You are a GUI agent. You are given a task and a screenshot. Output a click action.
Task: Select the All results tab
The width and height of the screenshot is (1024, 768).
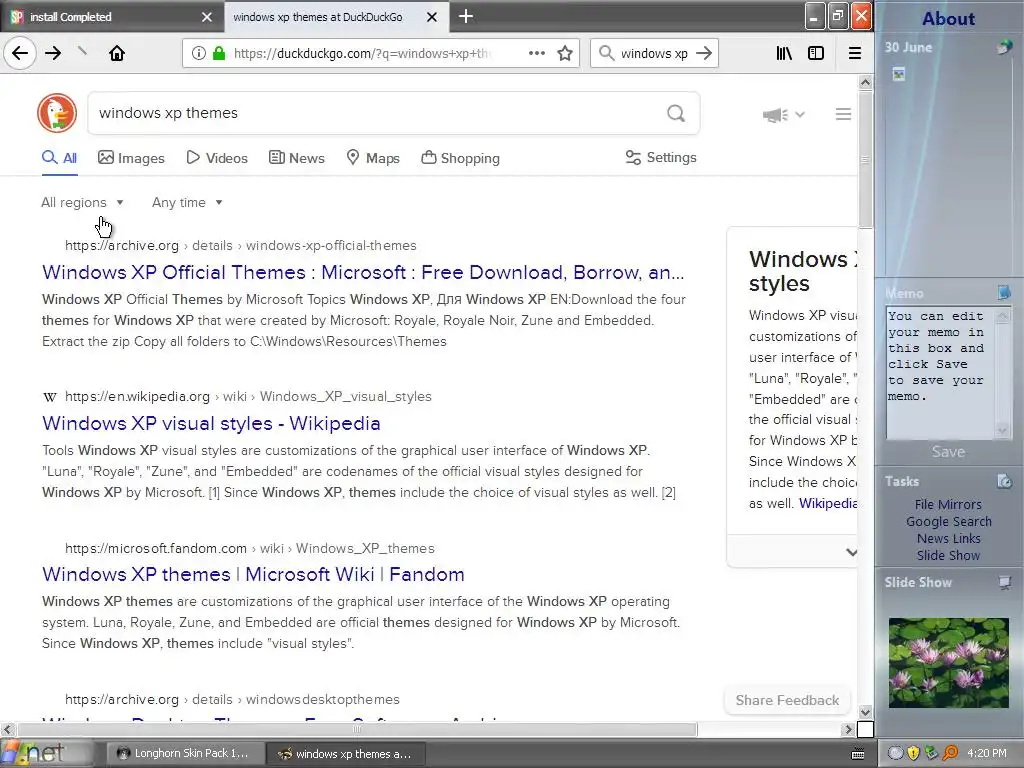click(x=59, y=158)
